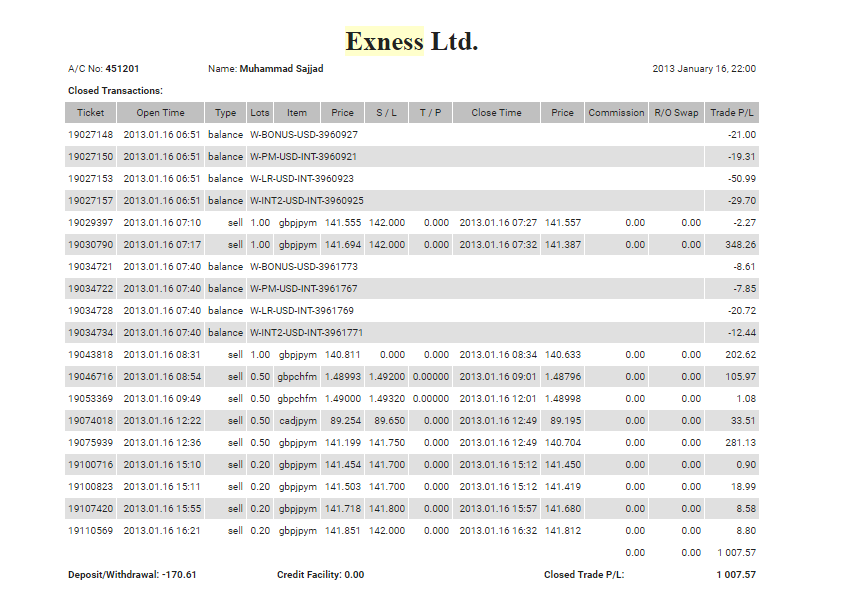Image resolution: width=867 pixels, height=599 pixels.
Task: Select ticket 19053369
Action: 90,399
